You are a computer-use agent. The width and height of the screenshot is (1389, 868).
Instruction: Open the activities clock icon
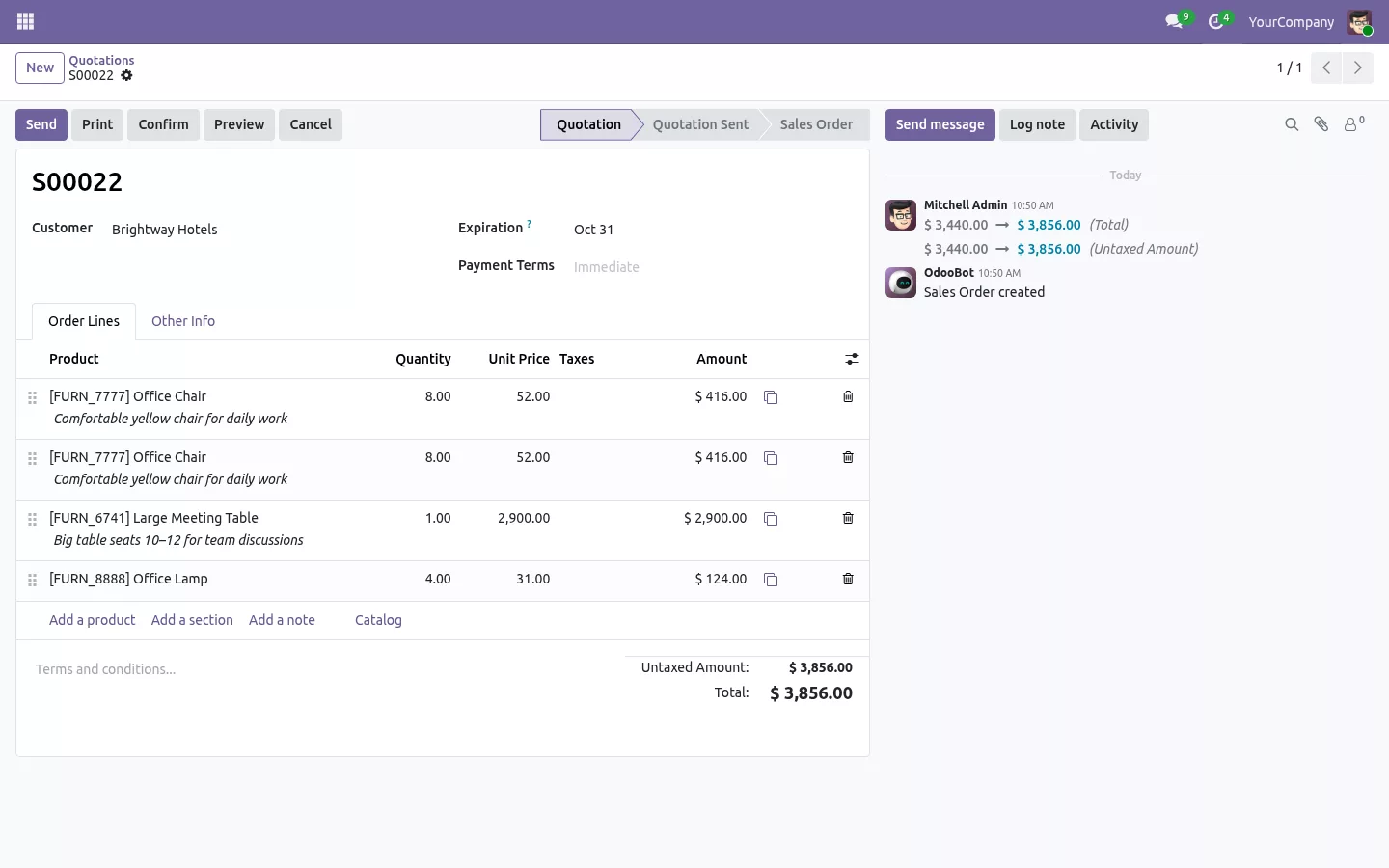tap(1216, 21)
